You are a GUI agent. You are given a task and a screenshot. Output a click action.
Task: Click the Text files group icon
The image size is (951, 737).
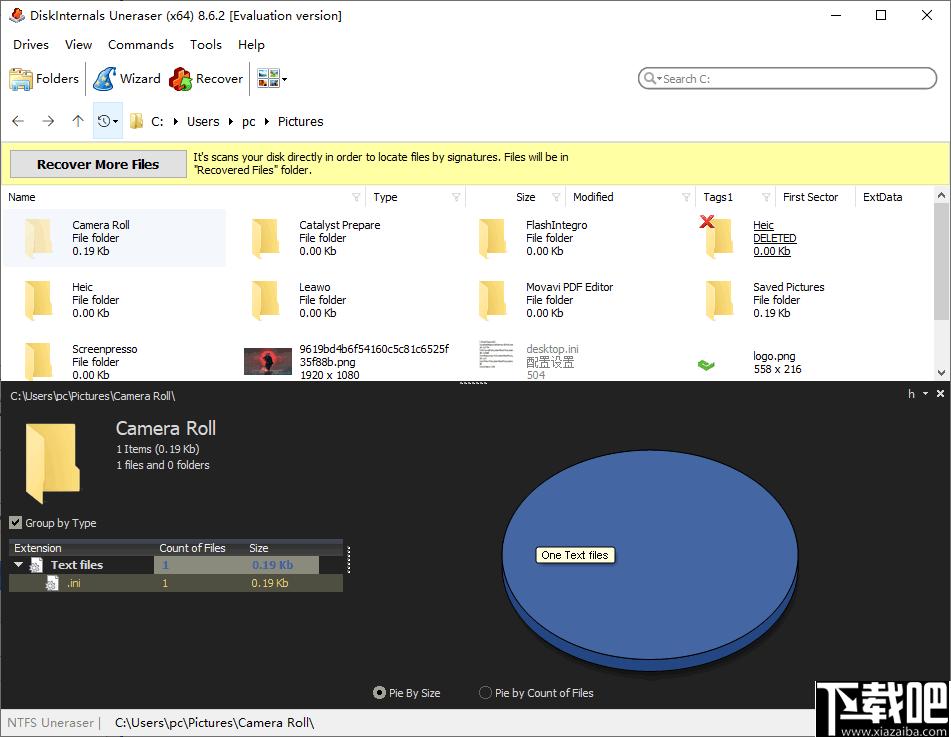coord(36,565)
